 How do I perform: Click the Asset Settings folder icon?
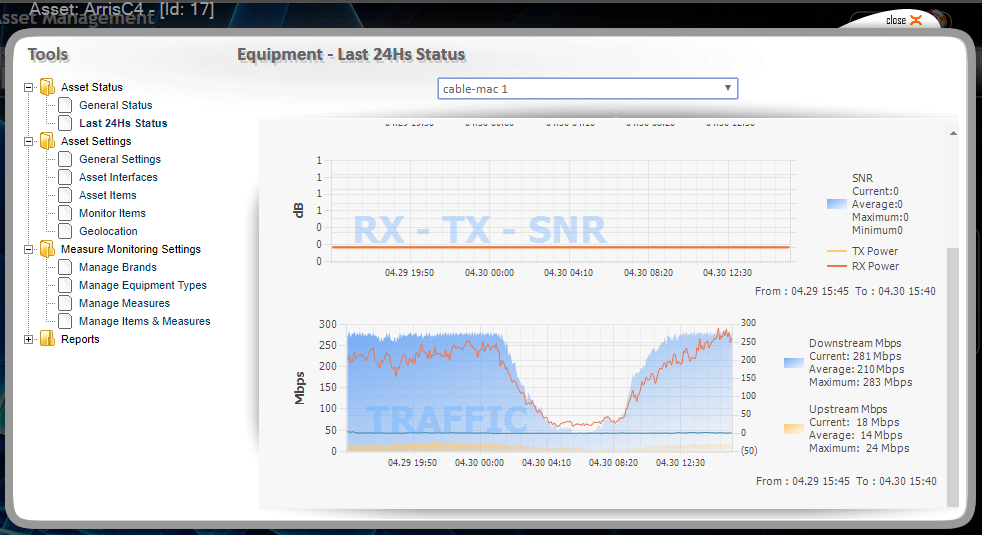[47, 141]
